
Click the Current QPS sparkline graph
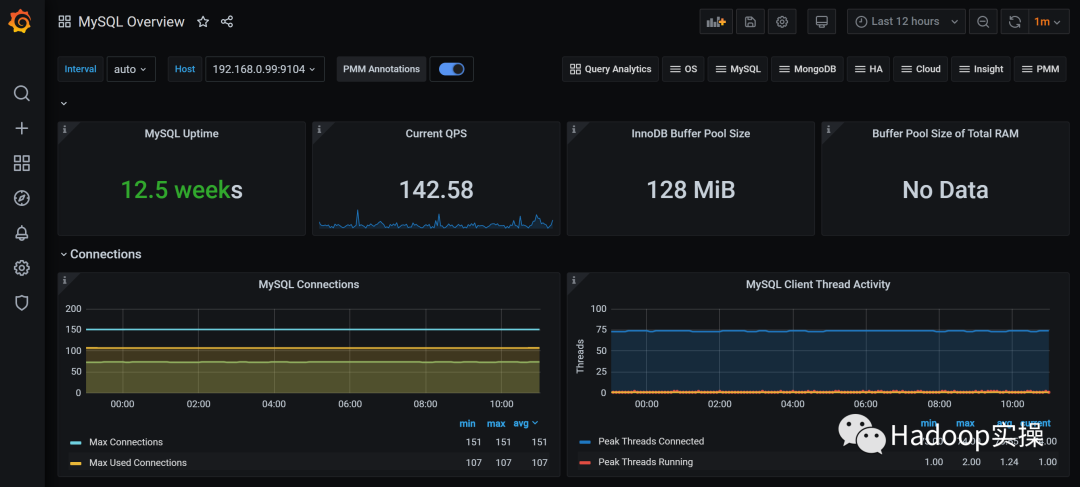[436, 220]
